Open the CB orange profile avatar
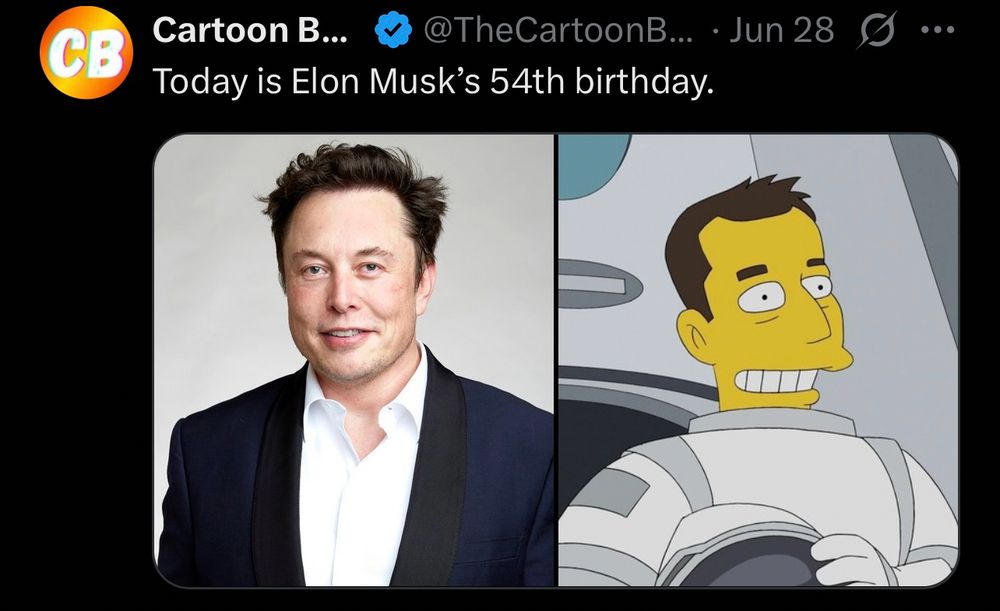The image size is (1000, 611). tap(86, 52)
